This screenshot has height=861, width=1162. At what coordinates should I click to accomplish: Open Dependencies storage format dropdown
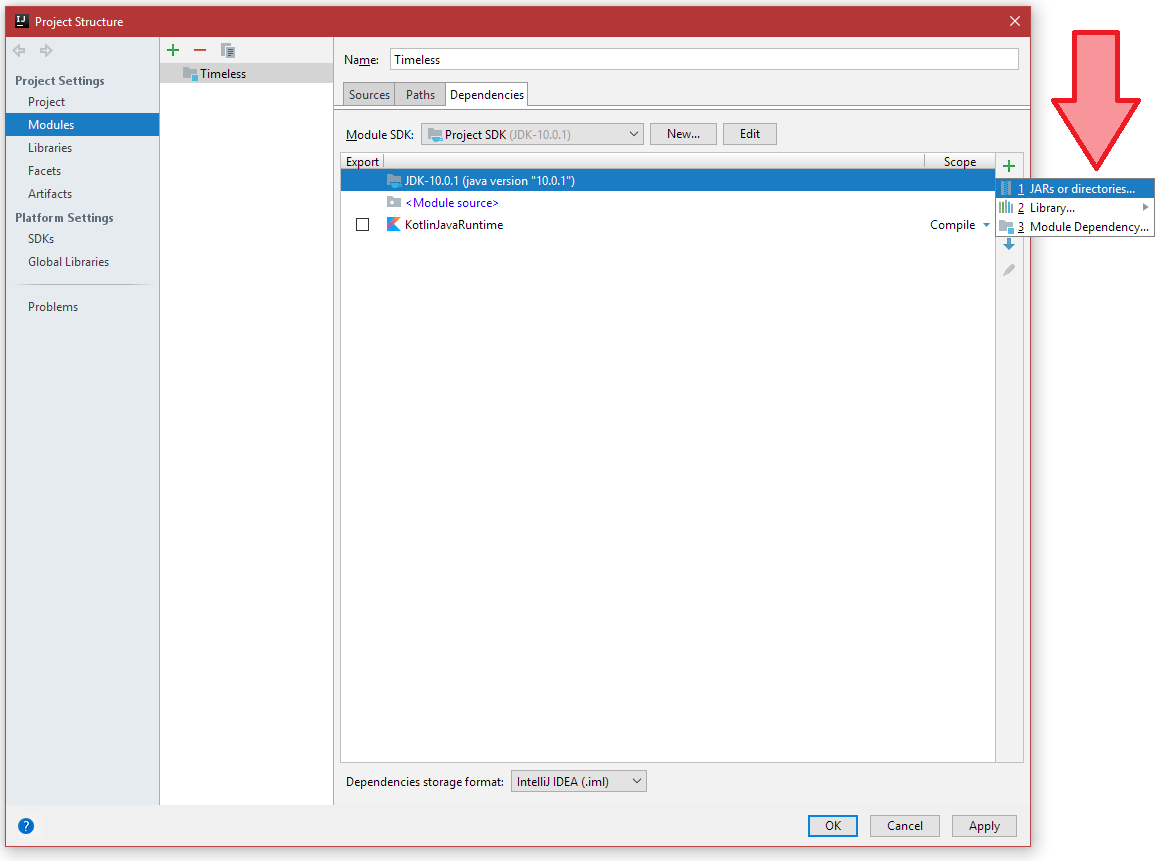point(579,782)
